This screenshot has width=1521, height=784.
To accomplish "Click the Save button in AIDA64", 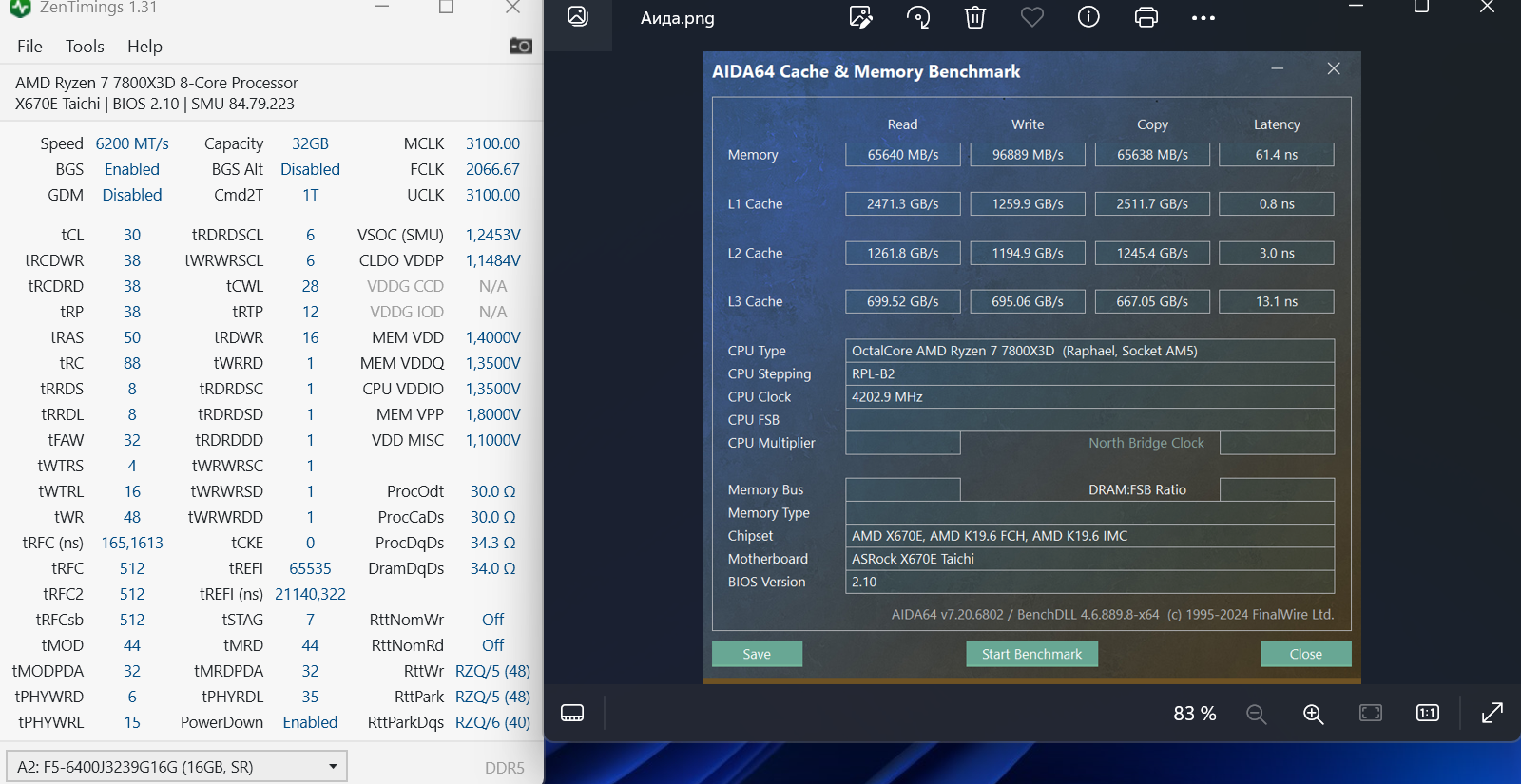I will coord(757,654).
